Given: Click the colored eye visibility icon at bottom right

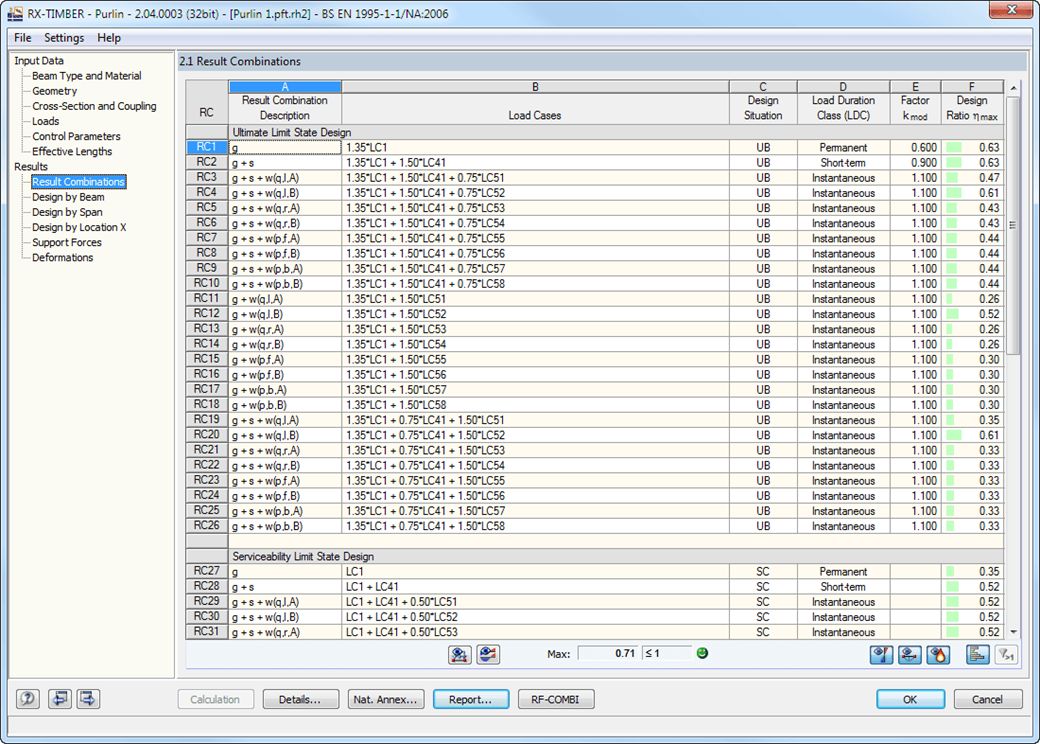Looking at the screenshot, I should click(881, 655).
